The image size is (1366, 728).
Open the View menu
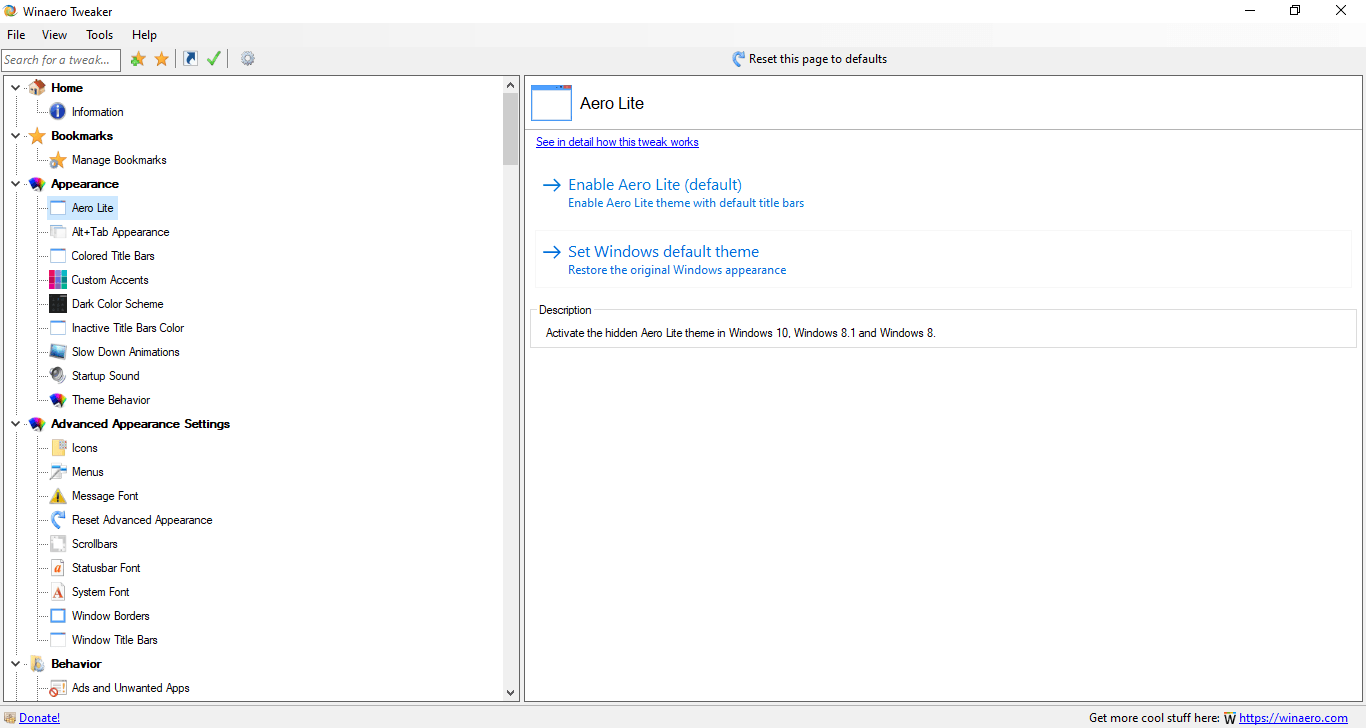pos(55,35)
